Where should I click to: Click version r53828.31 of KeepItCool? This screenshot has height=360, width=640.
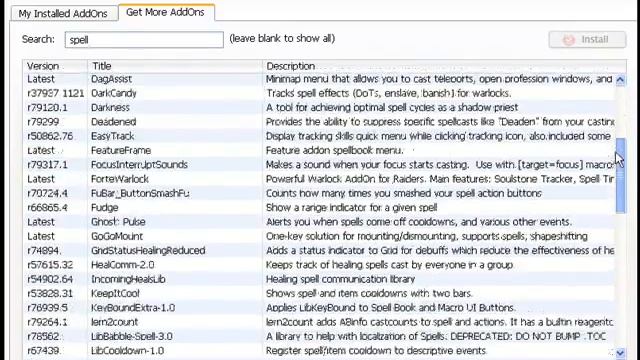click(x=50, y=293)
